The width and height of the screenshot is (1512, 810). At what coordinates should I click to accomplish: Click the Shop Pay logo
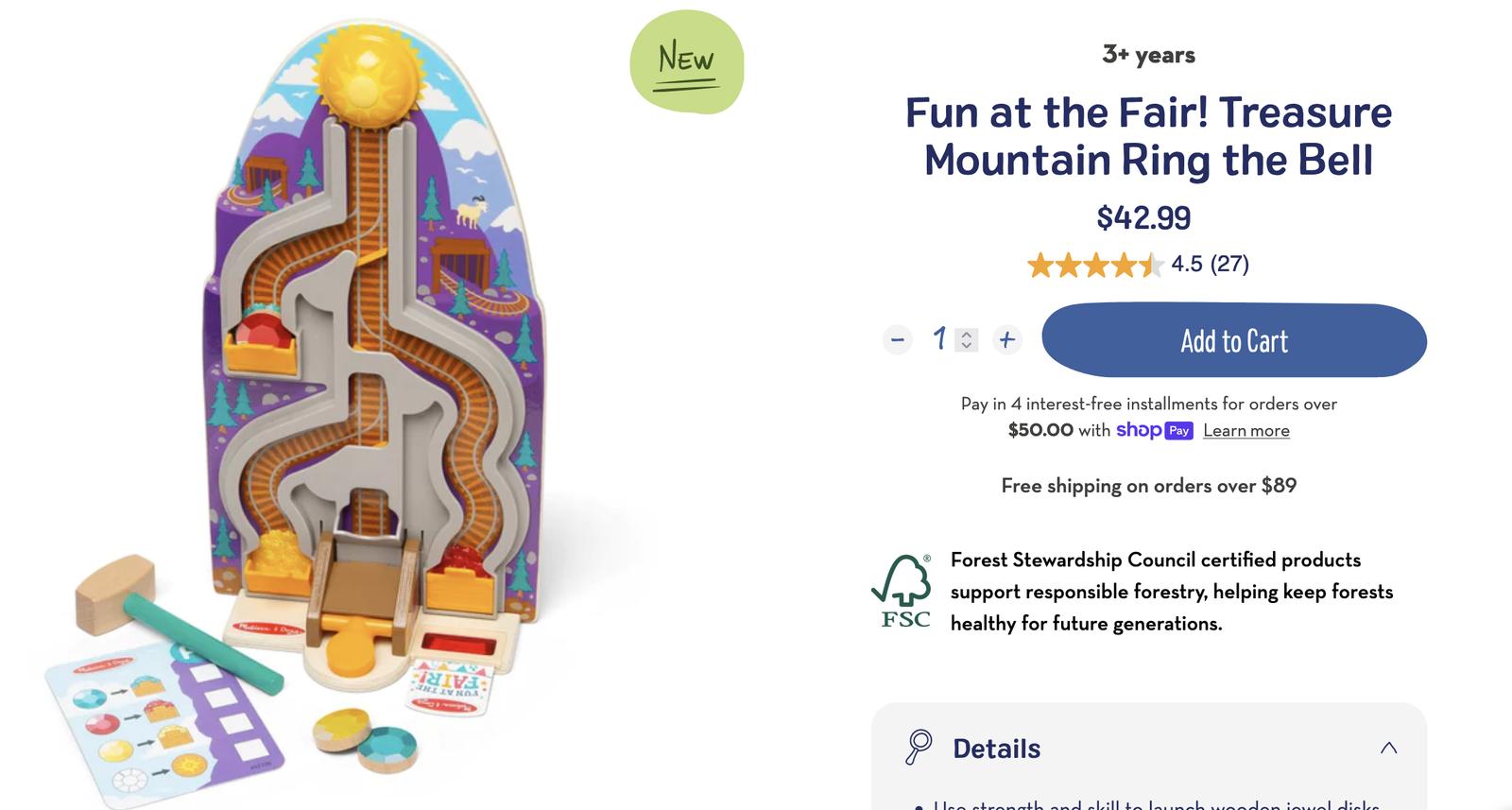point(1154,430)
